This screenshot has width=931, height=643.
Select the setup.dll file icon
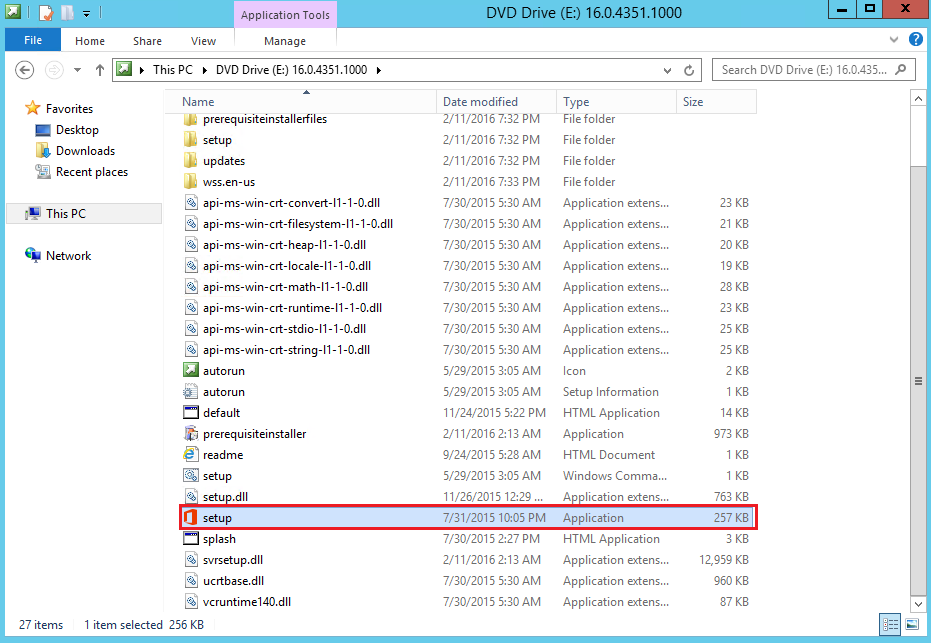click(x=191, y=497)
